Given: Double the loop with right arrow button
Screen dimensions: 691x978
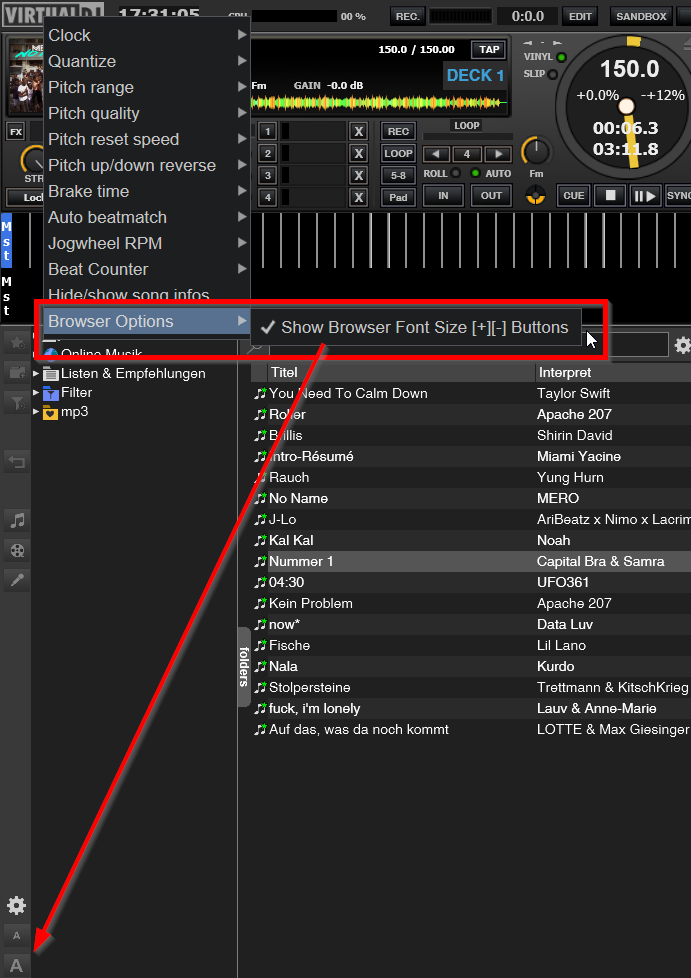Looking at the screenshot, I should [x=498, y=154].
